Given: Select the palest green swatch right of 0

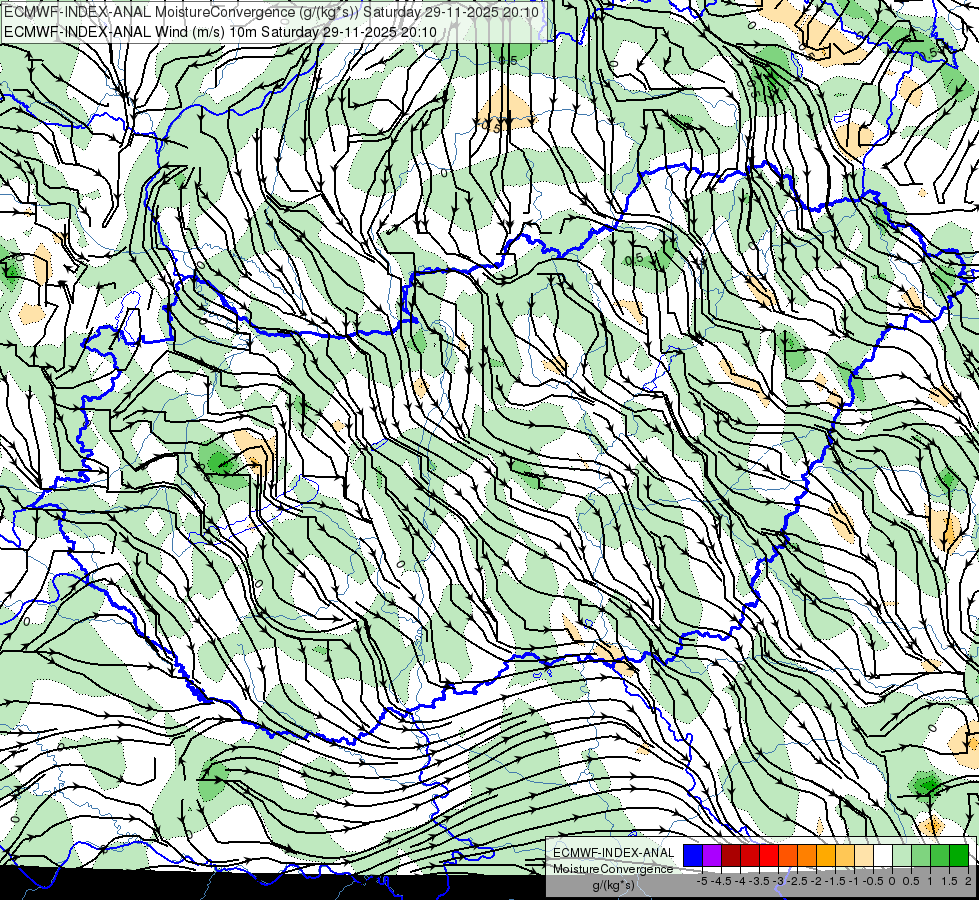Looking at the screenshot, I should click(x=902, y=855).
